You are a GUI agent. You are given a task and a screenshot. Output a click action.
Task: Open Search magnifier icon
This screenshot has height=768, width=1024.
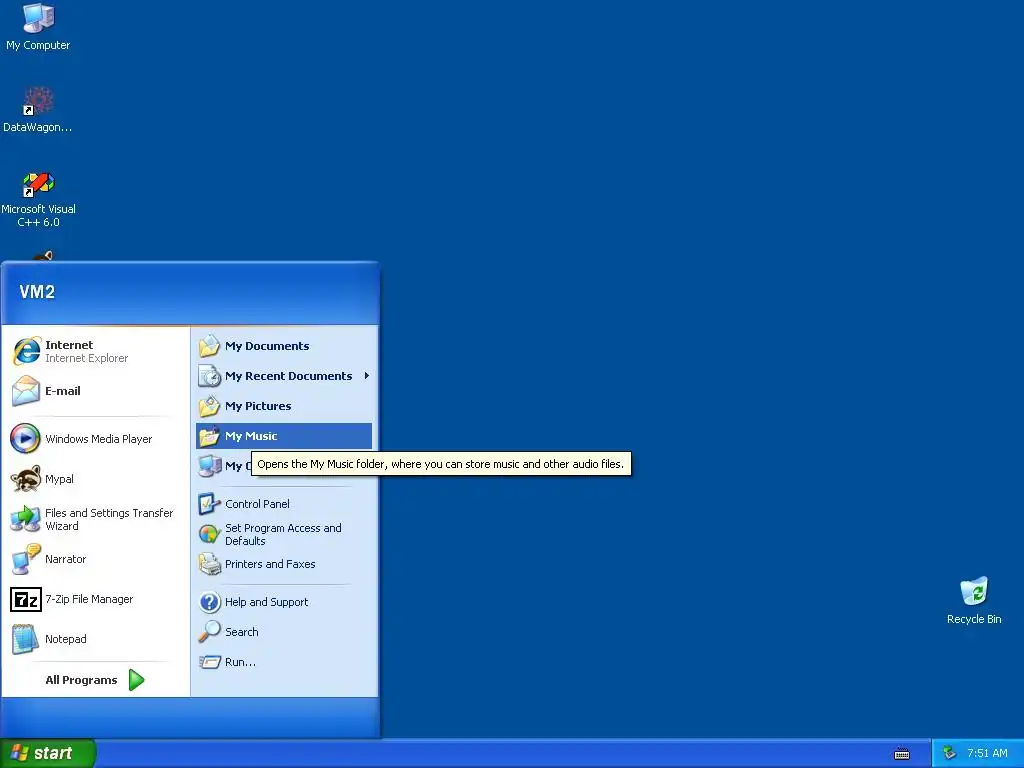(x=210, y=632)
